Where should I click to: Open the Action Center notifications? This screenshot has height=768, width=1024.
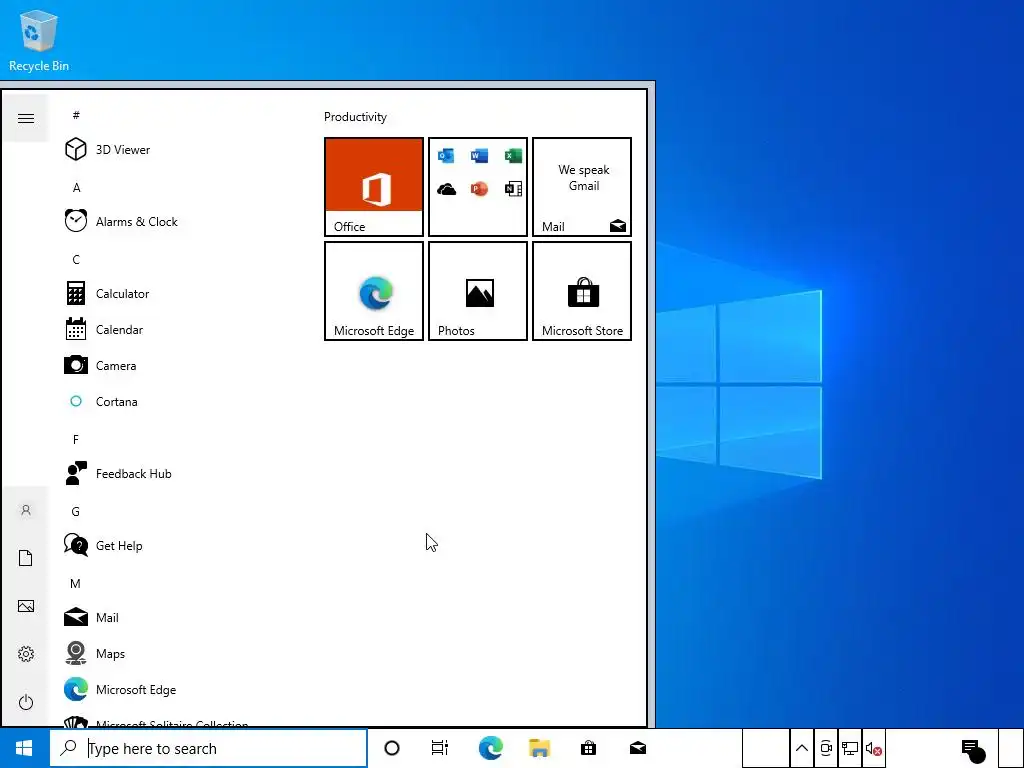pos(972,749)
